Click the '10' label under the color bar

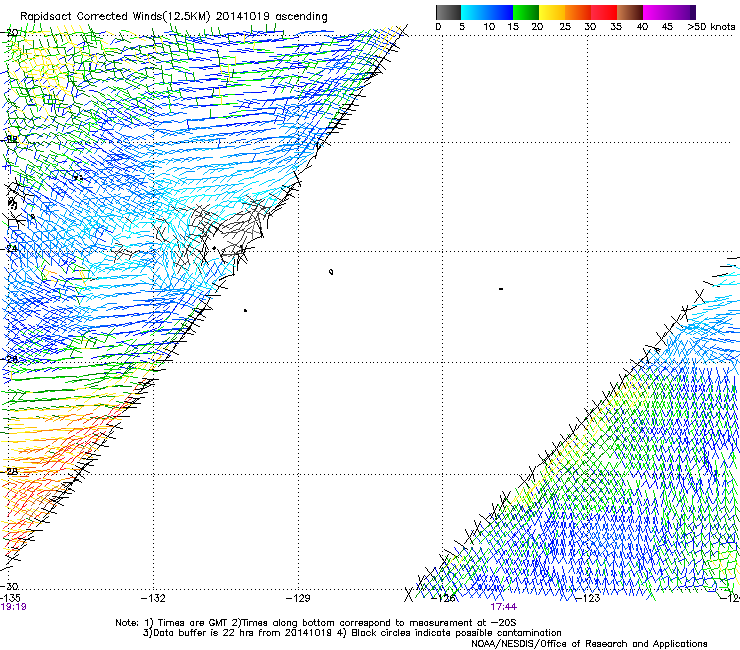pyautogui.click(x=489, y=27)
